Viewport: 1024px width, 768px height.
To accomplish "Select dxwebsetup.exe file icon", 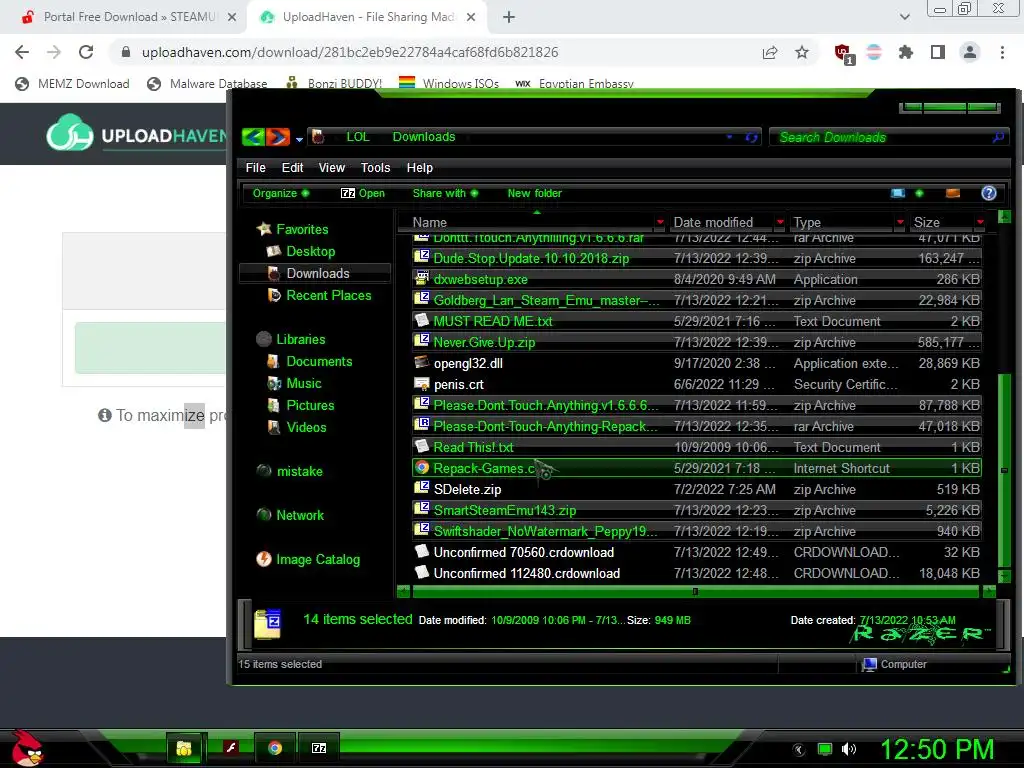I will [x=422, y=279].
